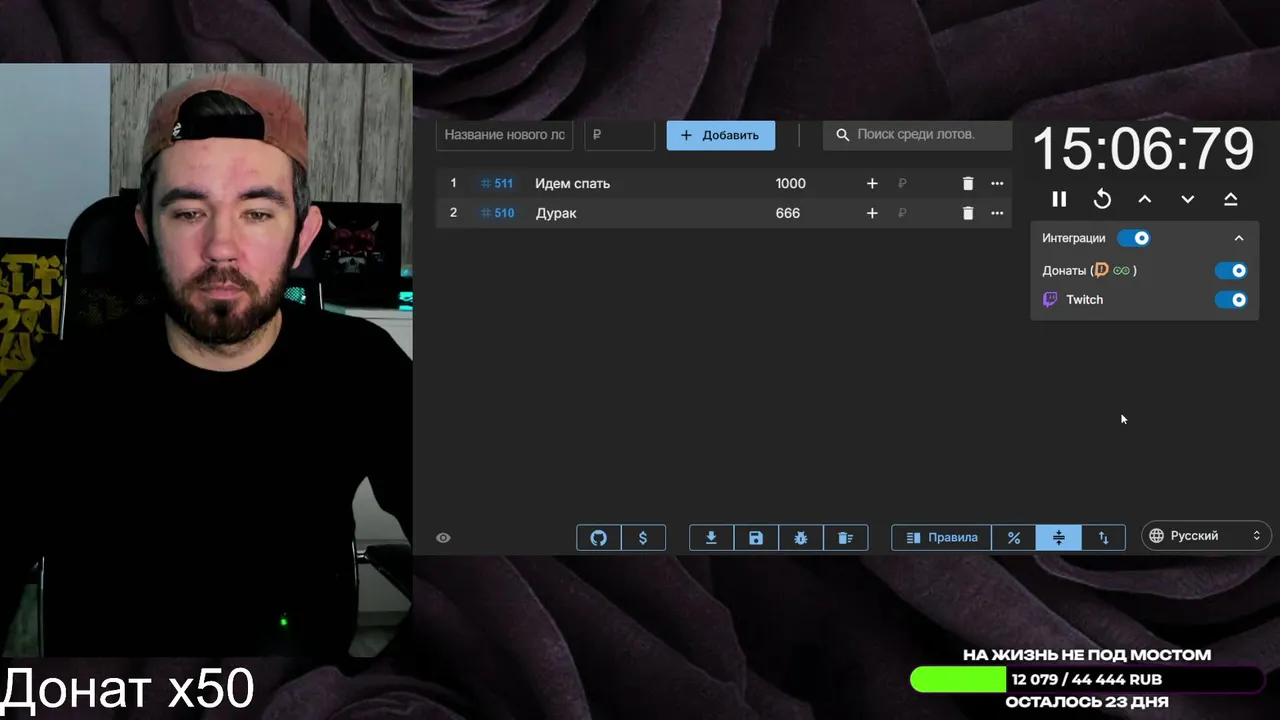
Task: Open more options for Дурак
Action: pos(997,213)
